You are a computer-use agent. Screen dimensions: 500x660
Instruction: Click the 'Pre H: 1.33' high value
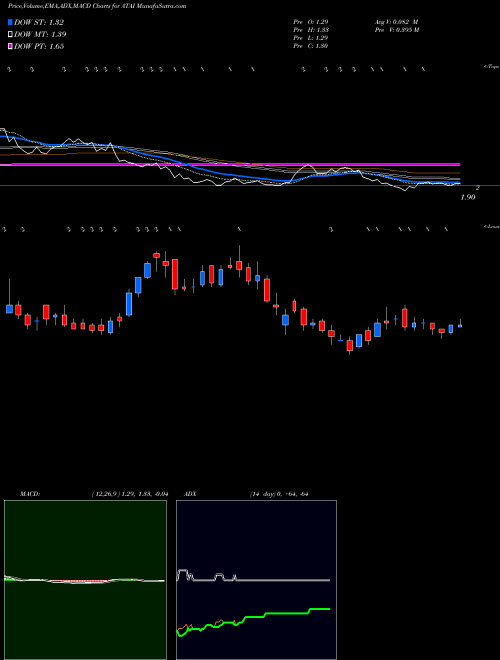click(x=311, y=30)
